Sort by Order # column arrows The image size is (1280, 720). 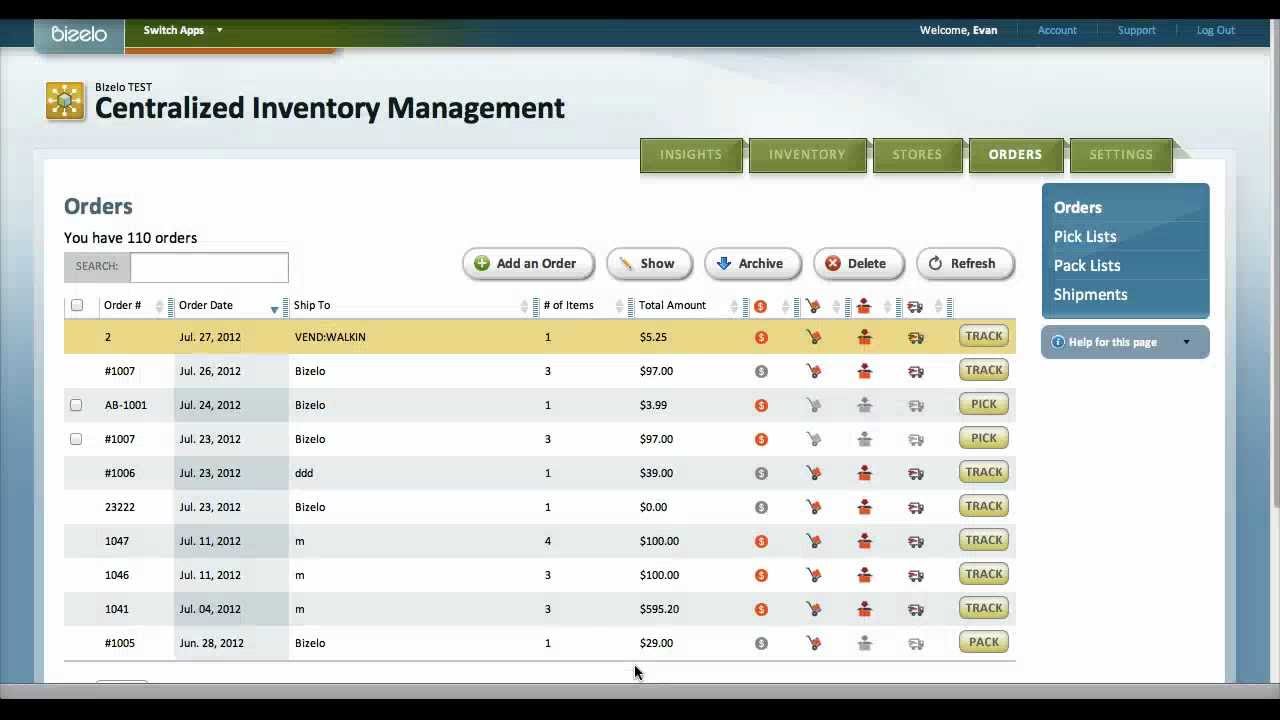pyautogui.click(x=159, y=307)
